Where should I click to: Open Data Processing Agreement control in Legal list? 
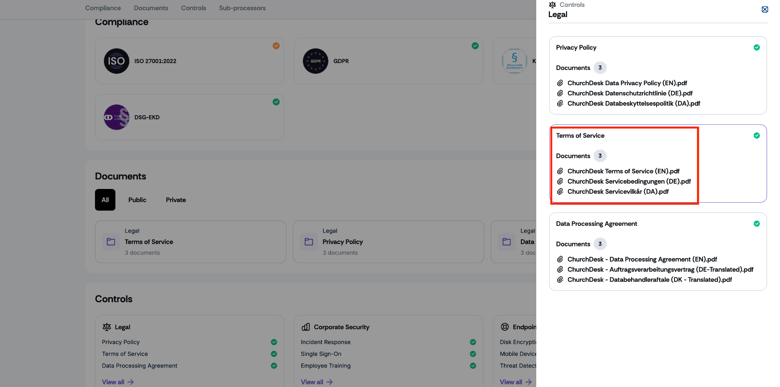point(139,366)
